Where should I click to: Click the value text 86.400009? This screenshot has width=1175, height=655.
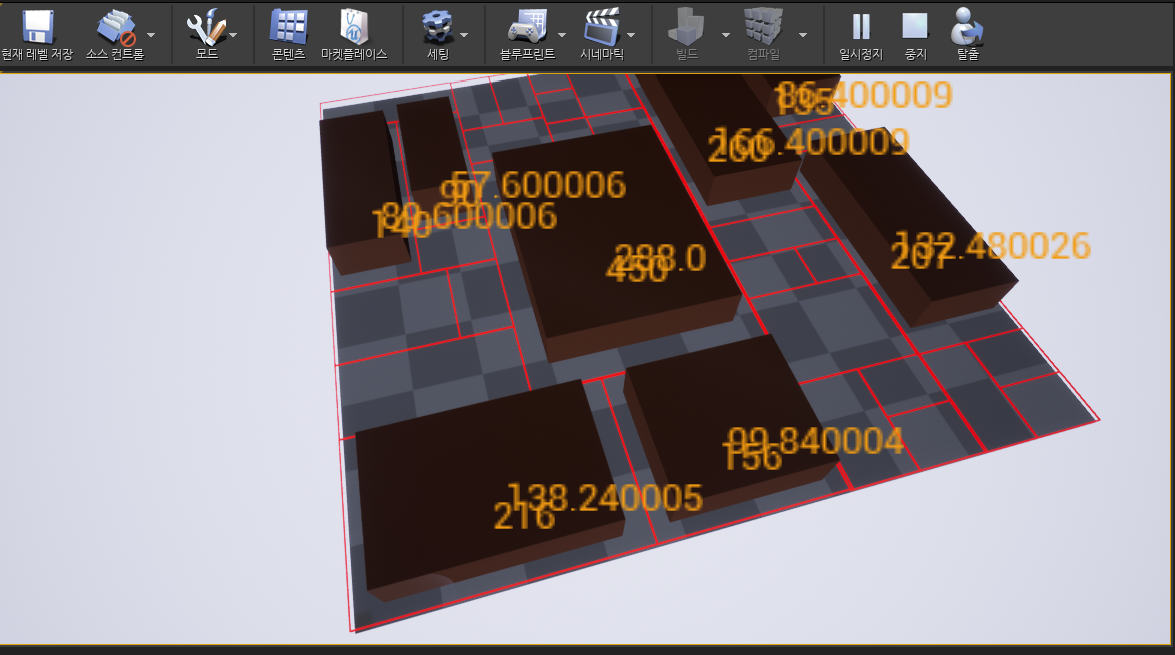[864, 95]
